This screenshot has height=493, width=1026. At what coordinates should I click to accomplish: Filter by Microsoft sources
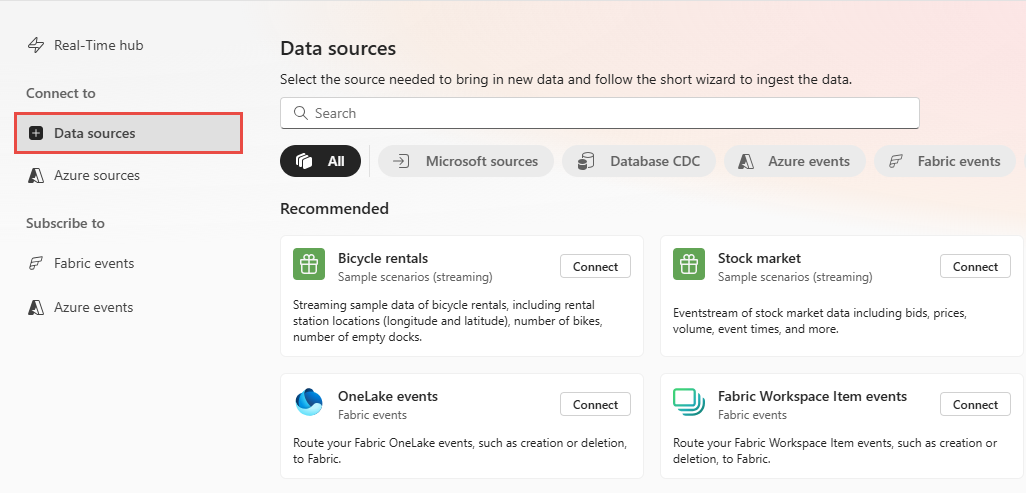tap(465, 161)
